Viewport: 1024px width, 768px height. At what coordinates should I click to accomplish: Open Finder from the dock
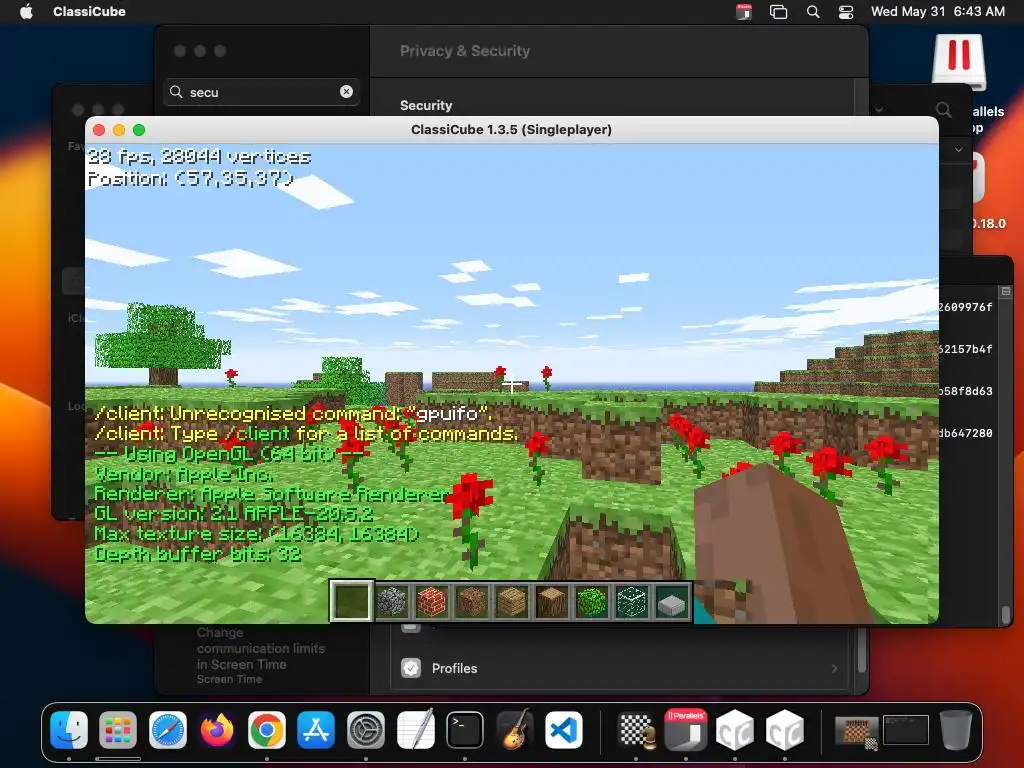click(x=69, y=729)
